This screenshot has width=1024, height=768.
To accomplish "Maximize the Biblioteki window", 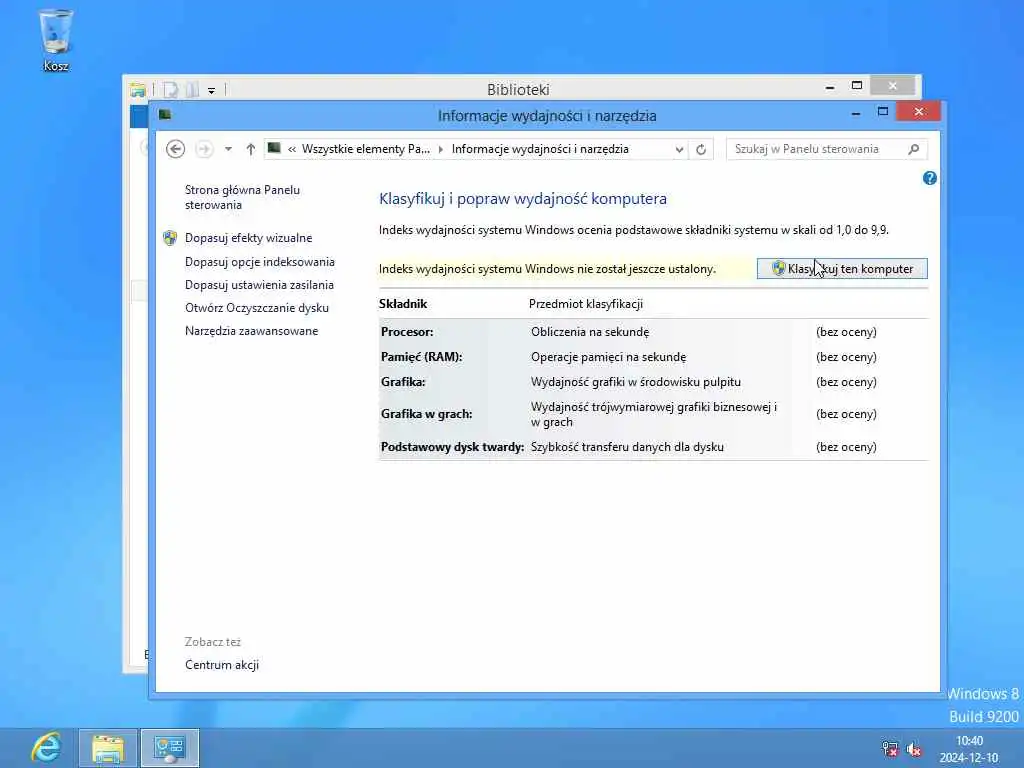I will tap(857, 86).
